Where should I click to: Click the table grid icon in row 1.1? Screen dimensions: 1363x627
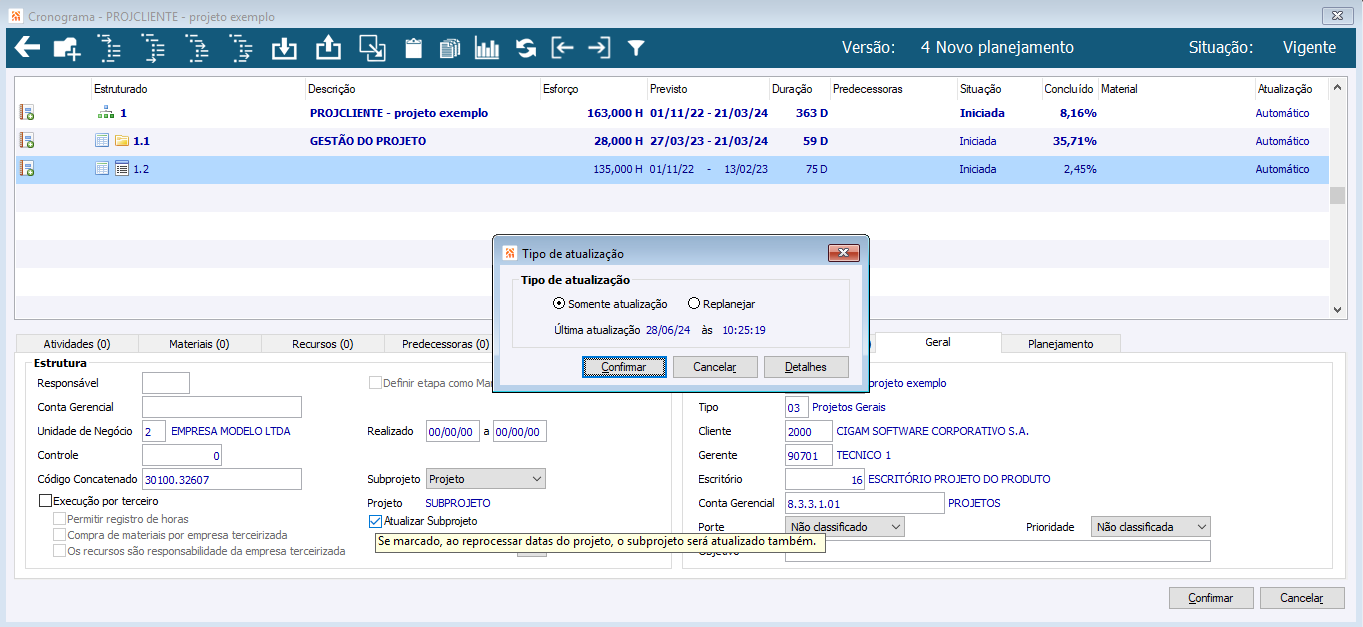click(102, 141)
